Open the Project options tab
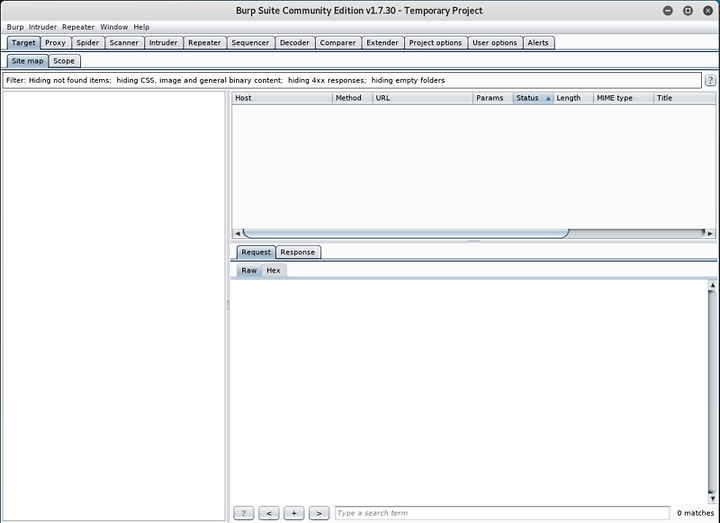 click(x=435, y=43)
